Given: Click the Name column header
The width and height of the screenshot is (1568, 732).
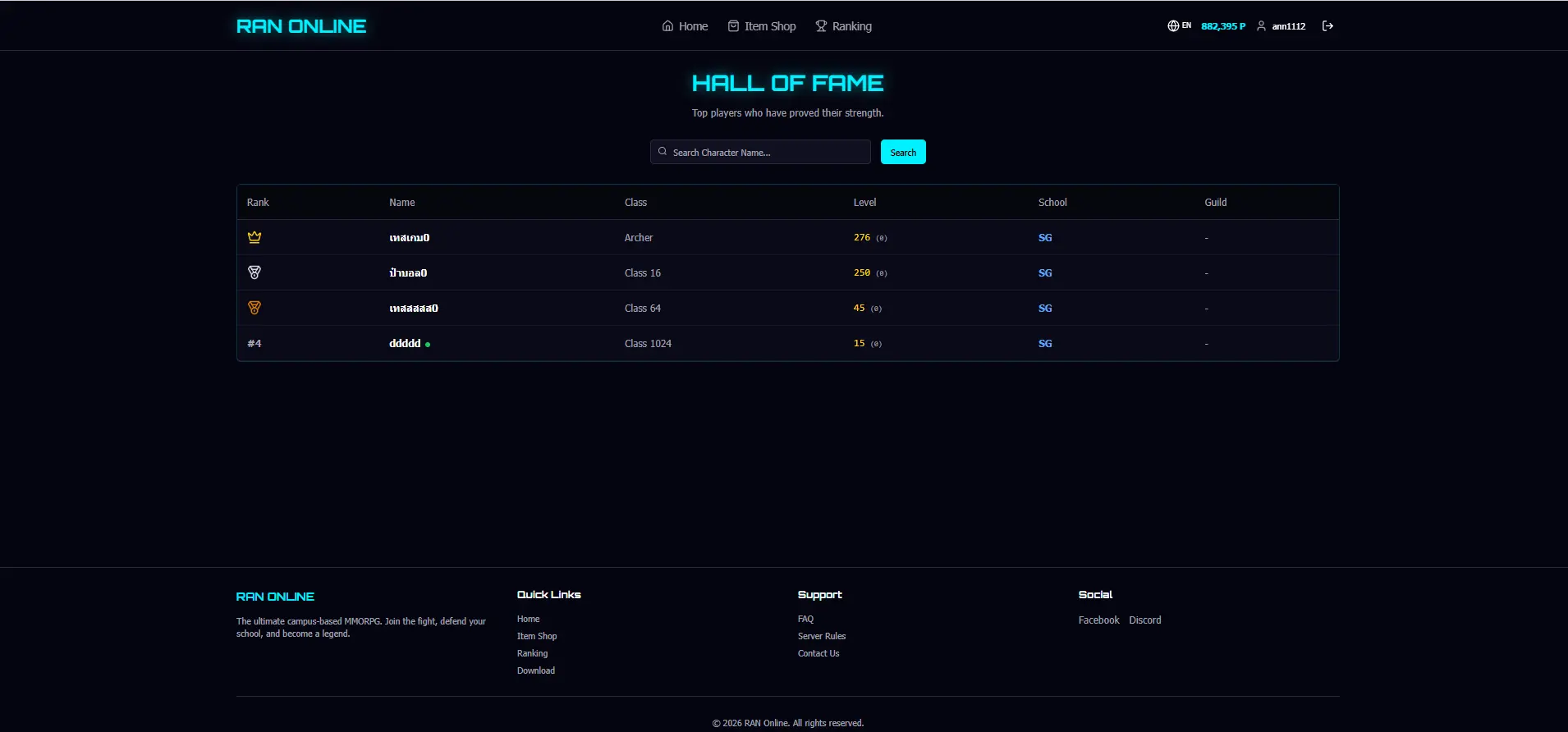Looking at the screenshot, I should (x=402, y=203).
